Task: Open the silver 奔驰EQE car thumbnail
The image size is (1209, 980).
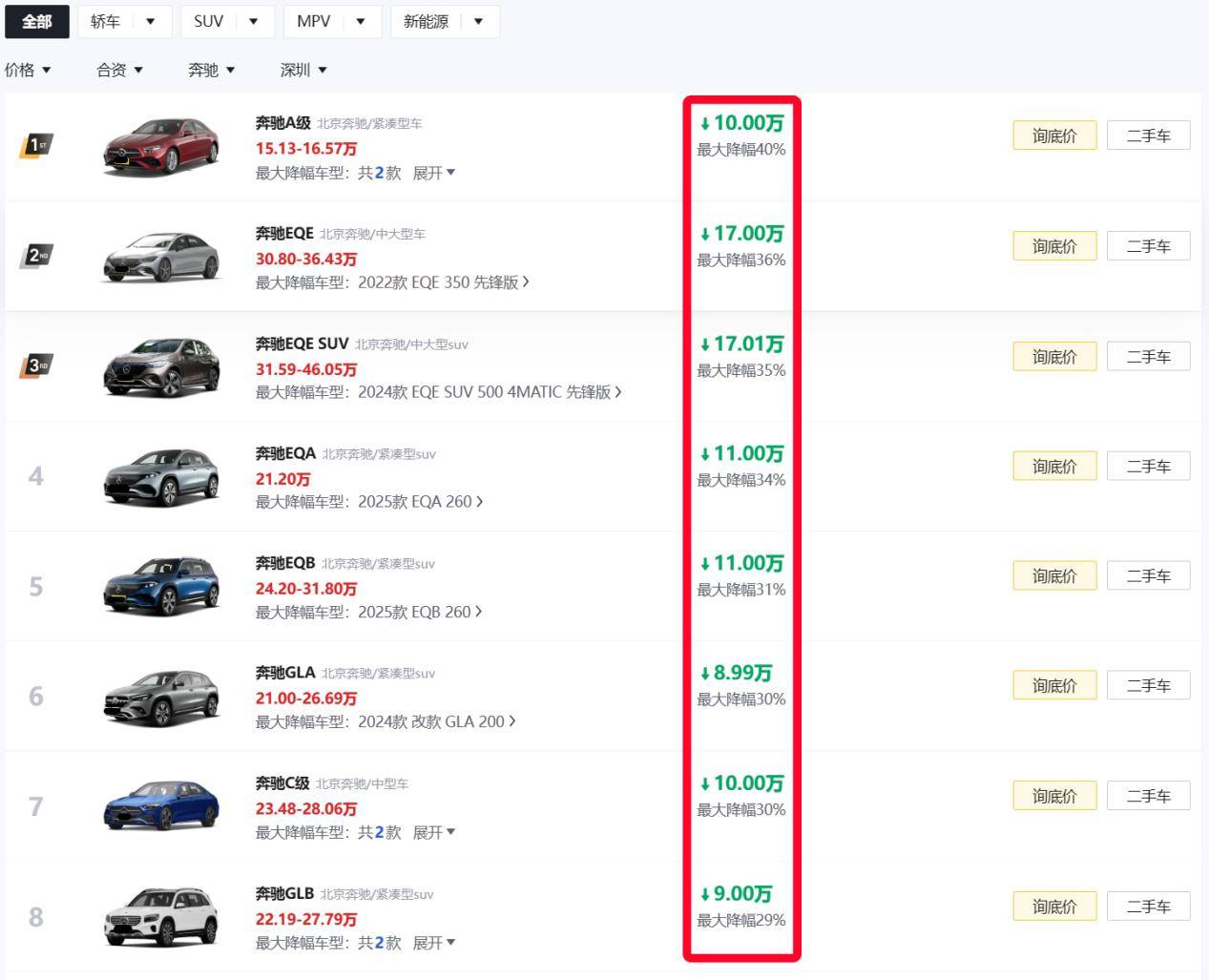Action: click(x=160, y=256)
